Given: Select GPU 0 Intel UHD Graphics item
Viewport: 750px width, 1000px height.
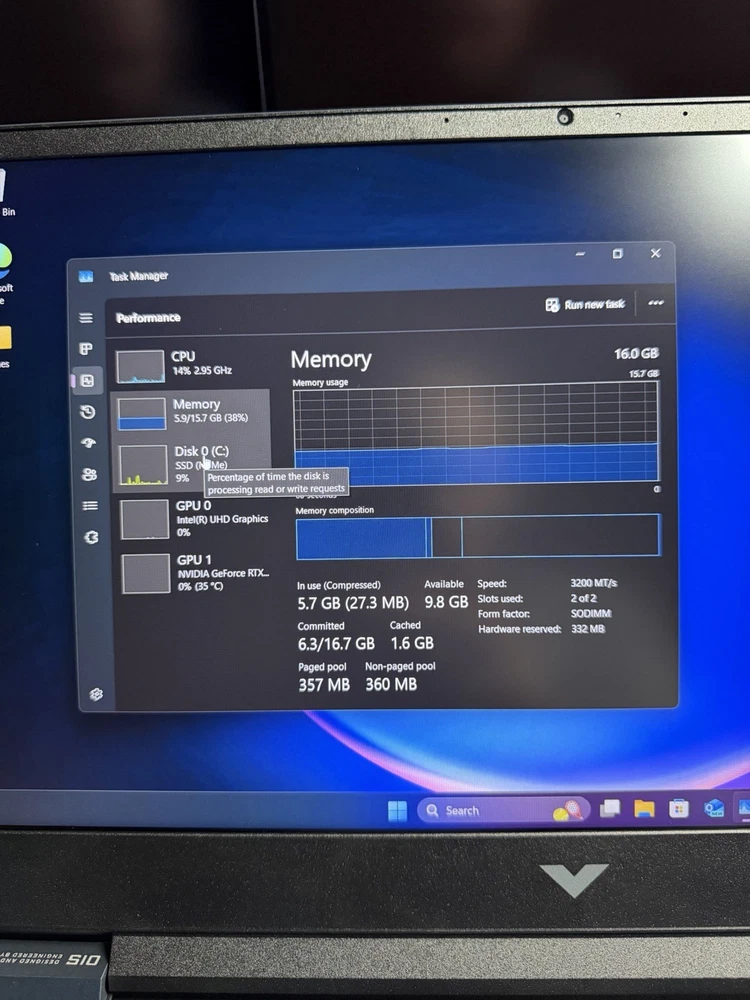Looking at the screenshot, I should tap(195, 518).
